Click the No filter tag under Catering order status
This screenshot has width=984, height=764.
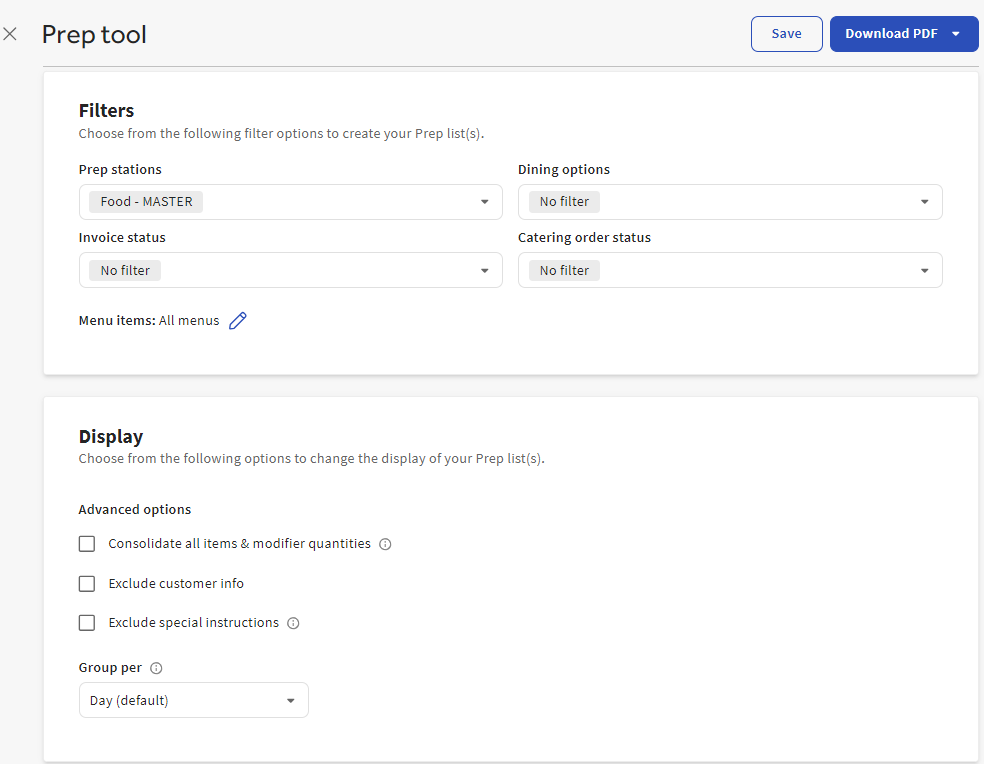[x=564, y=271]
